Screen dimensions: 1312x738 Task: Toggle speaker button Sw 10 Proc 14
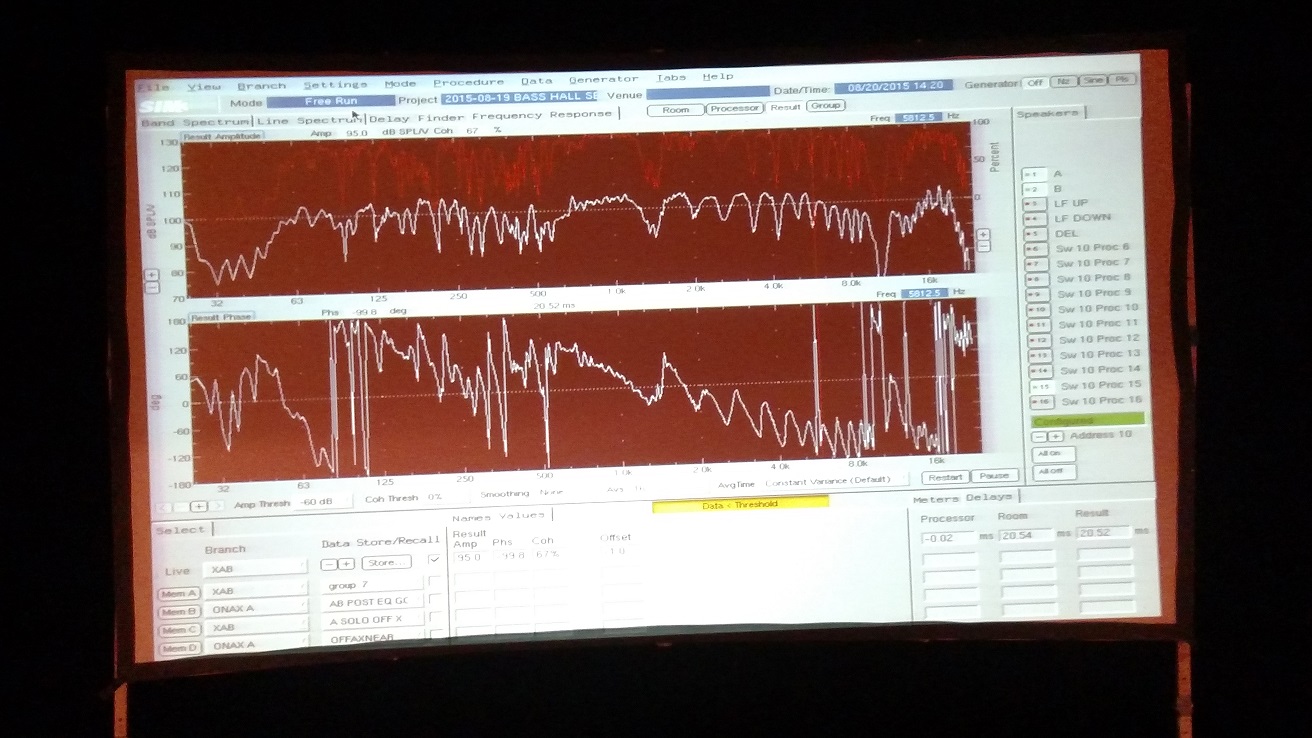point(1041,371)
